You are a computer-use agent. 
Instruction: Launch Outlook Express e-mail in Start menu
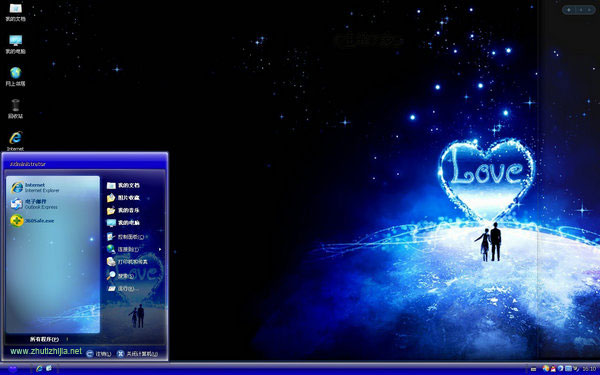tap(34, 204)
